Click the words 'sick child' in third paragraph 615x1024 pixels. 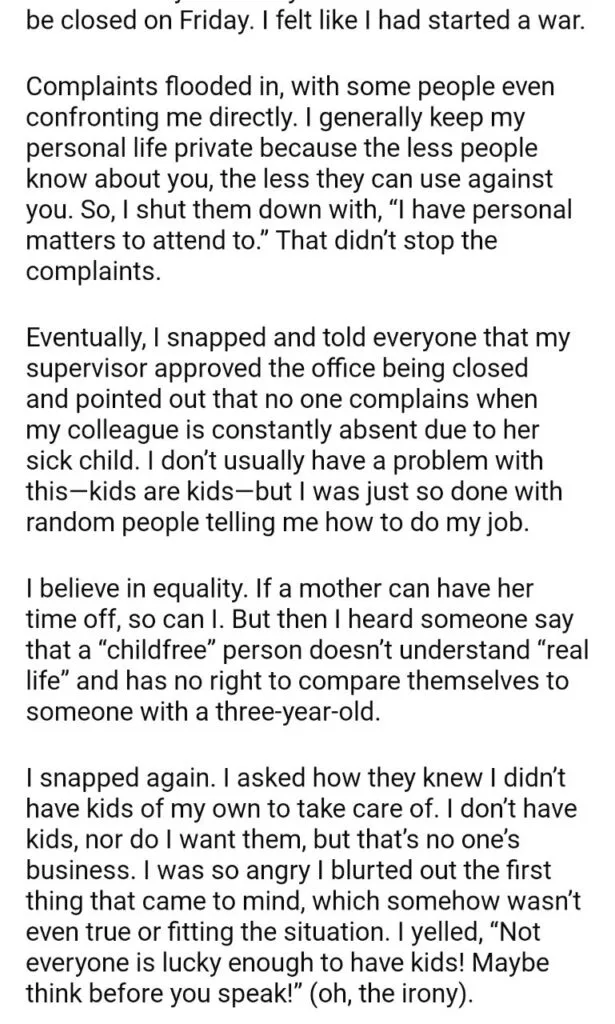[x=82, y=460]
